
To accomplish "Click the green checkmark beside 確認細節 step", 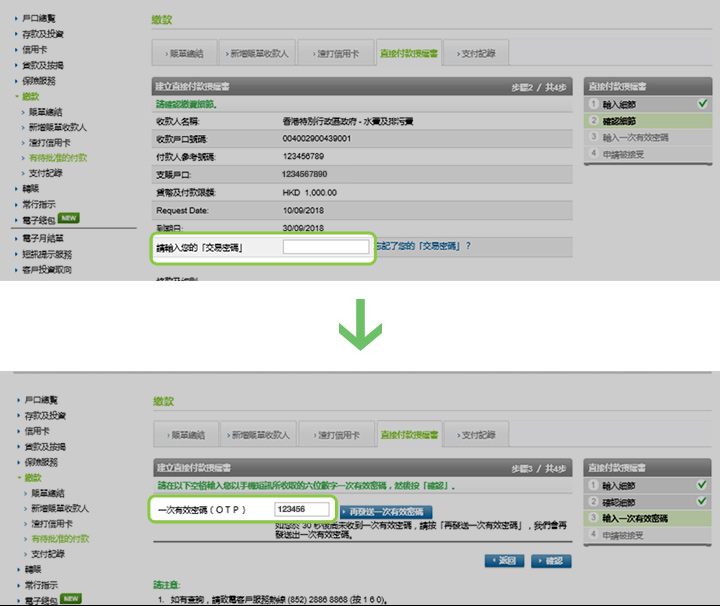I will pos(703,502).
